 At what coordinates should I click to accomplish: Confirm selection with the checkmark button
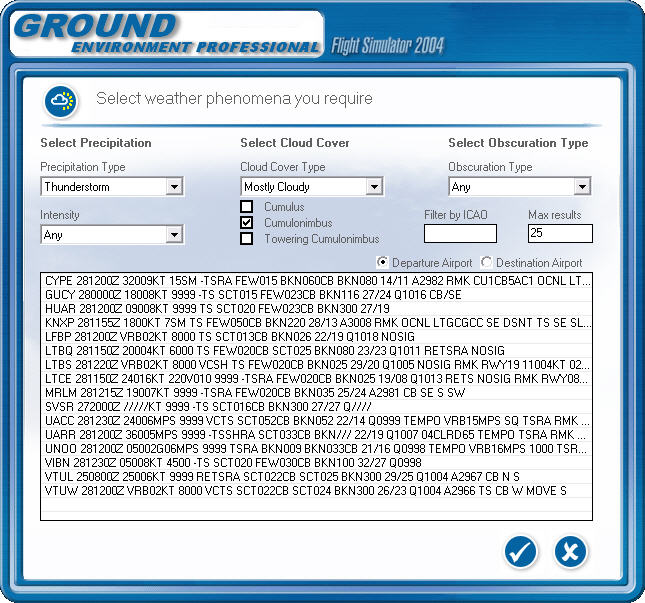click(521, 552)
